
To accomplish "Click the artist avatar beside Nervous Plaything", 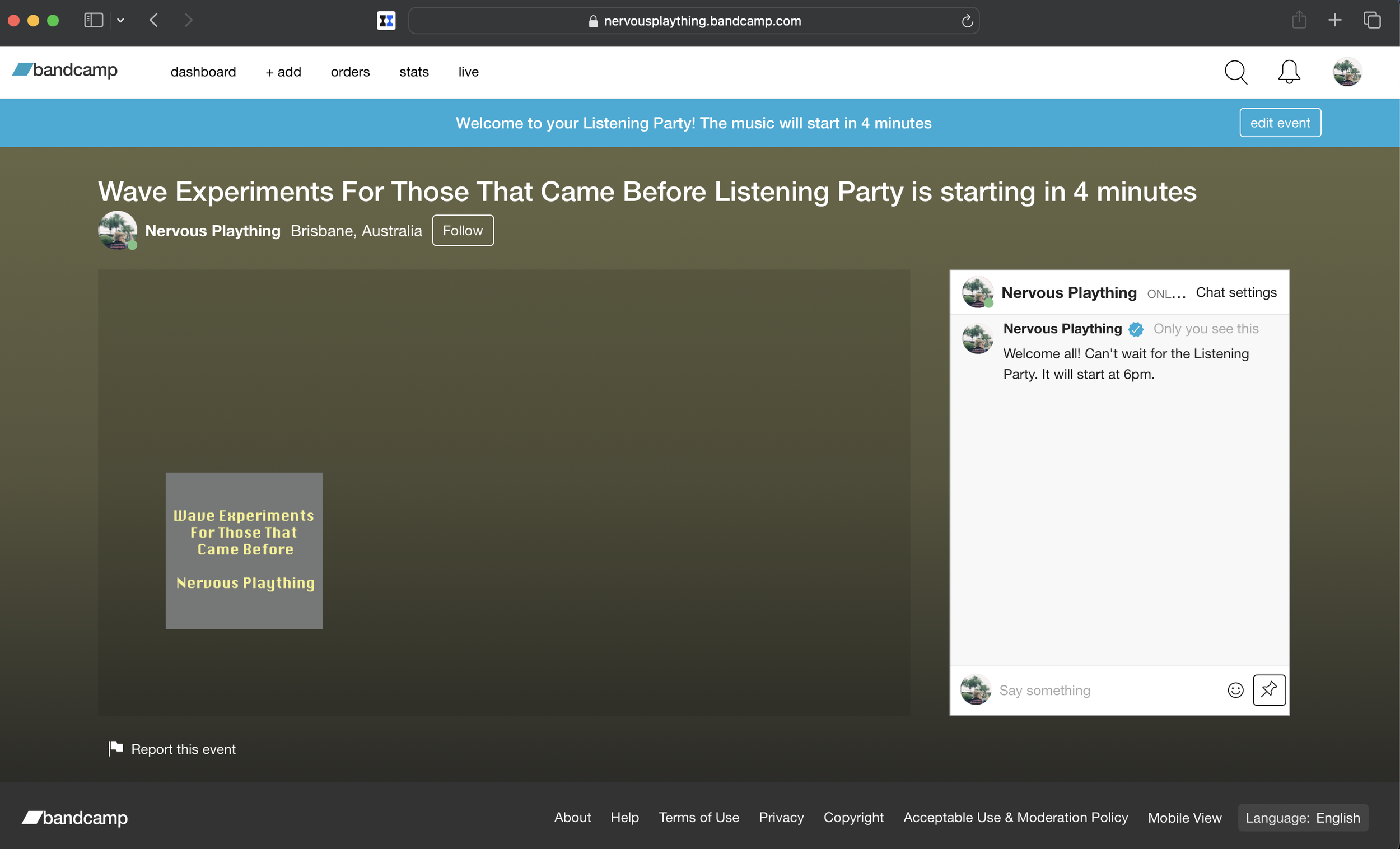I will 117,231.
